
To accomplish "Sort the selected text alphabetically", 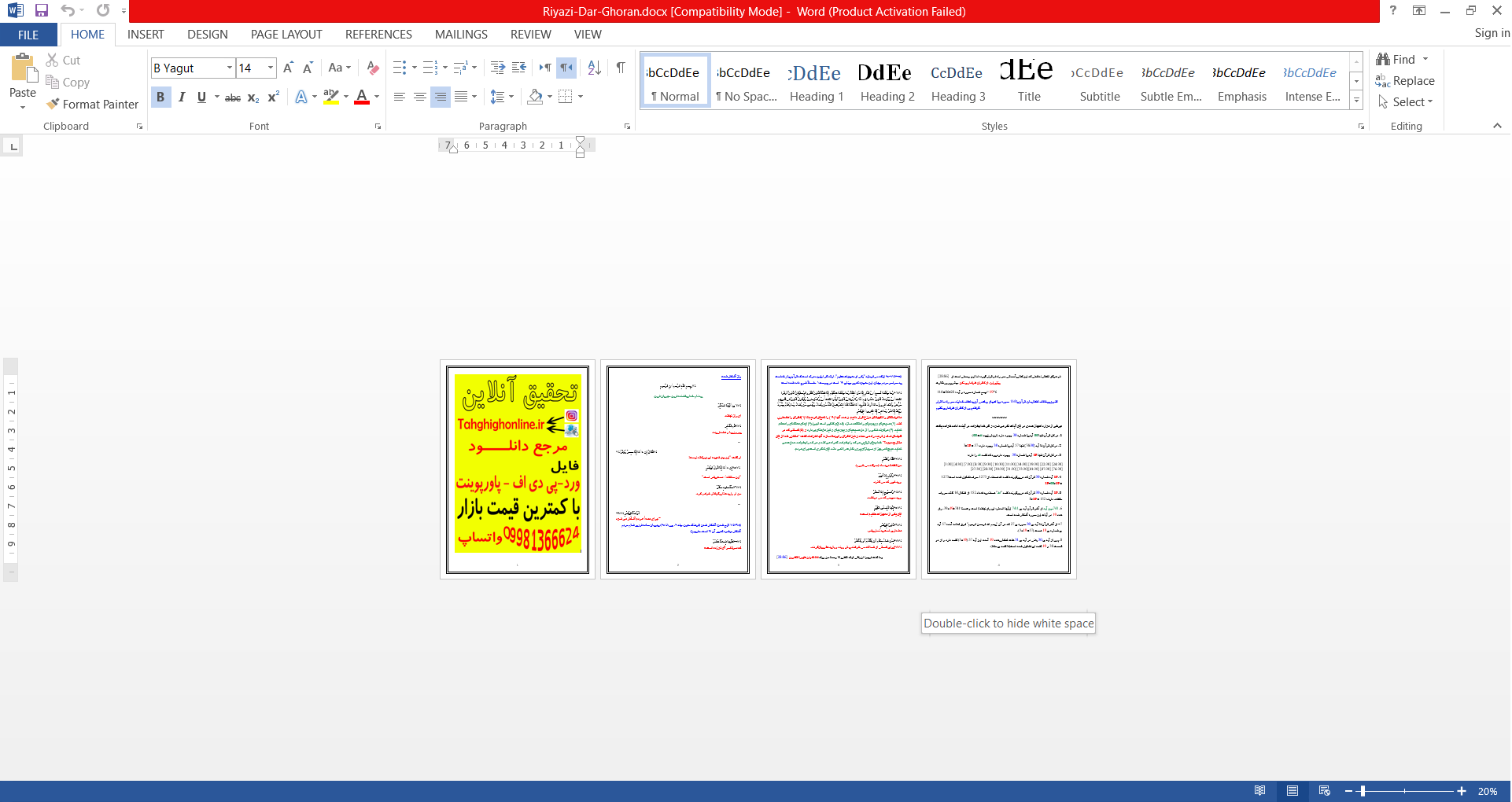I will [x=594, y=68].
